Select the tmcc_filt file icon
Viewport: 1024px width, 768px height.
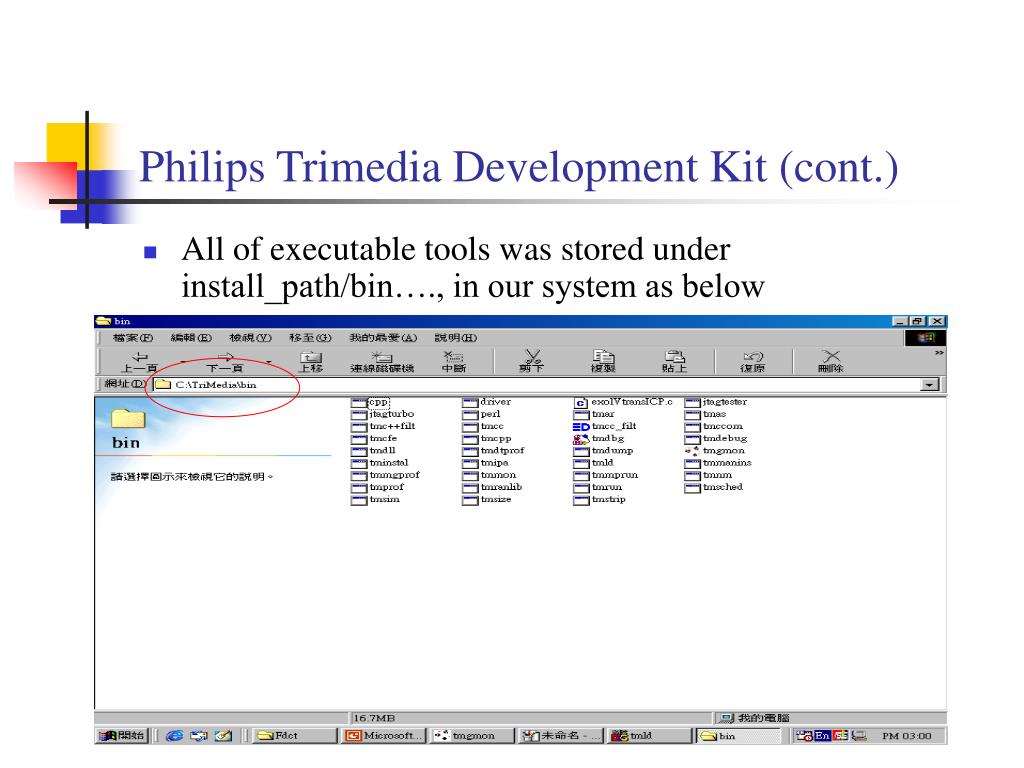pyautogui.click(x=581, y=426)
